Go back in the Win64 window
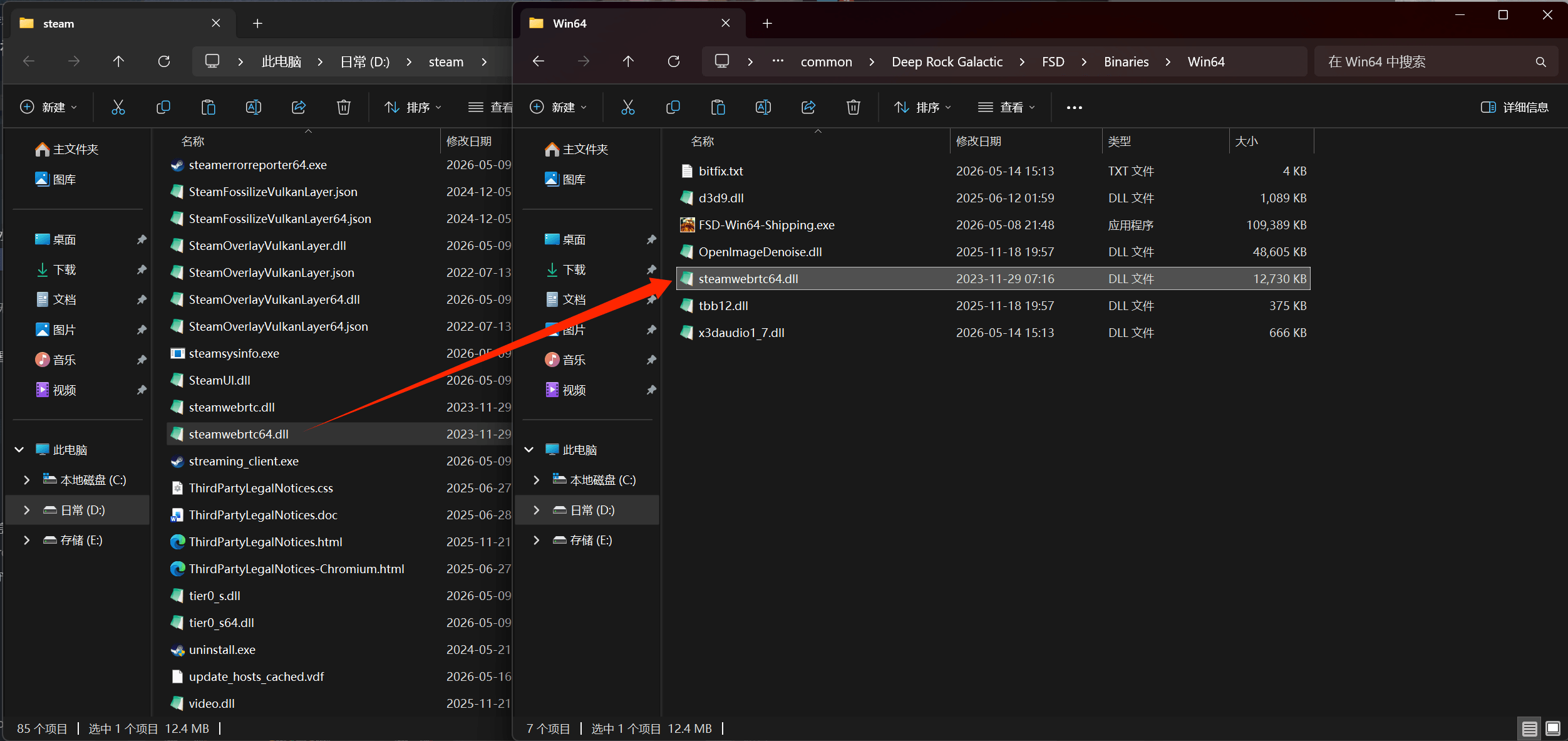Screen dimensions: 1568x741 pos(539,61)
